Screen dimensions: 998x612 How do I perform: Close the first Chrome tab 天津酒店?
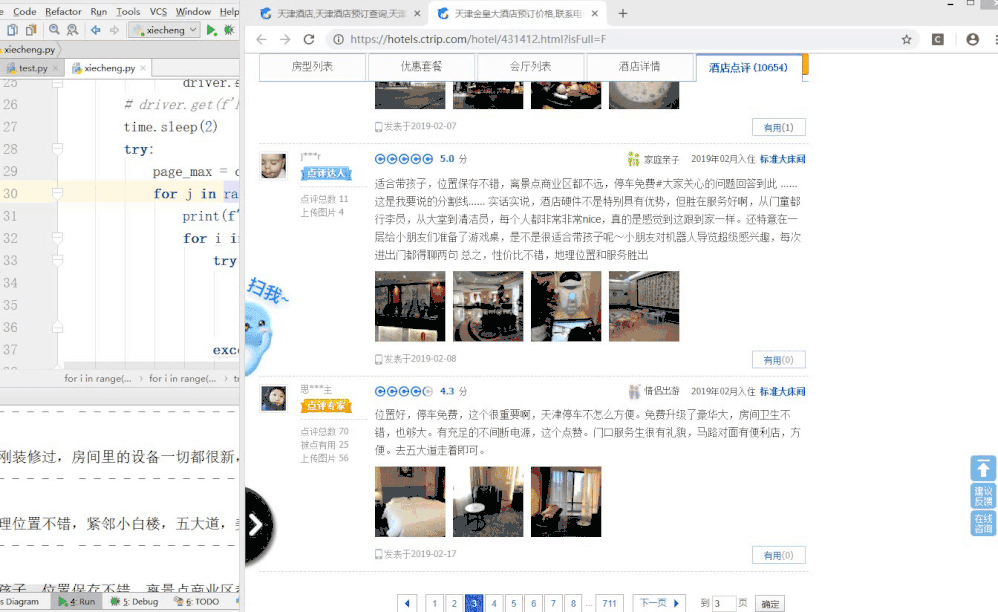pyautogui.click(x=417, y=13)
